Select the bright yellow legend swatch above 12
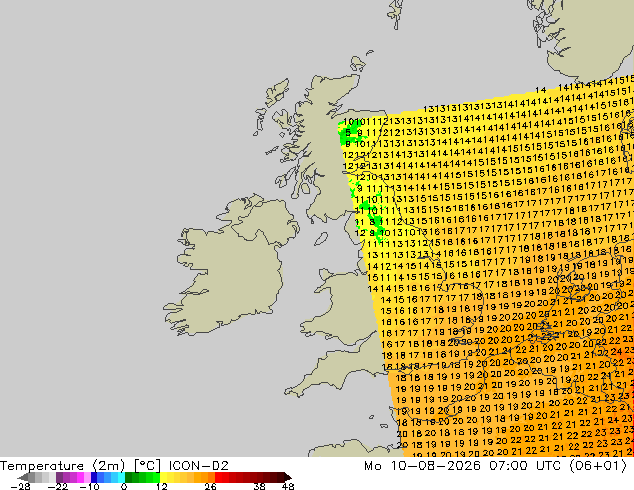Viewport: 634px width, 490px height. (163, 477)
